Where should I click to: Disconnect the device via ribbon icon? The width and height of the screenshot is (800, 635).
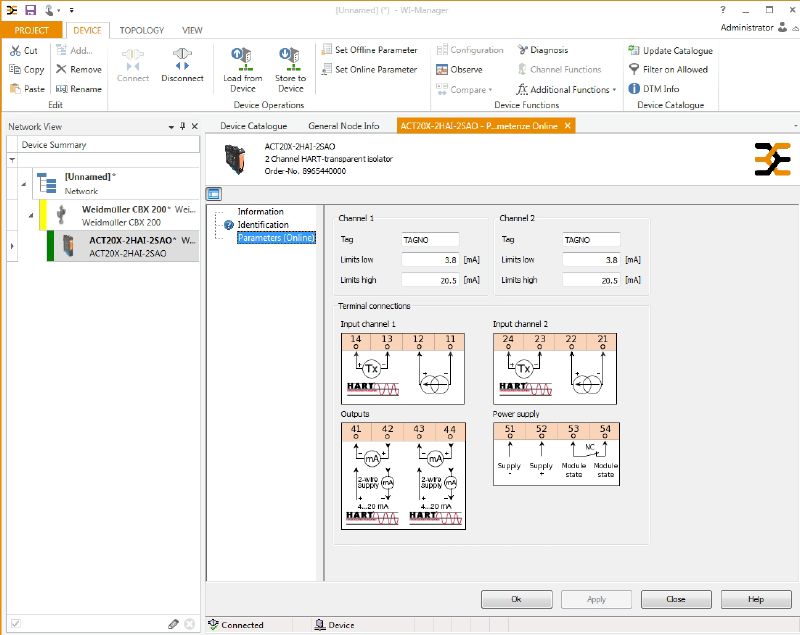tap(181, 58)
